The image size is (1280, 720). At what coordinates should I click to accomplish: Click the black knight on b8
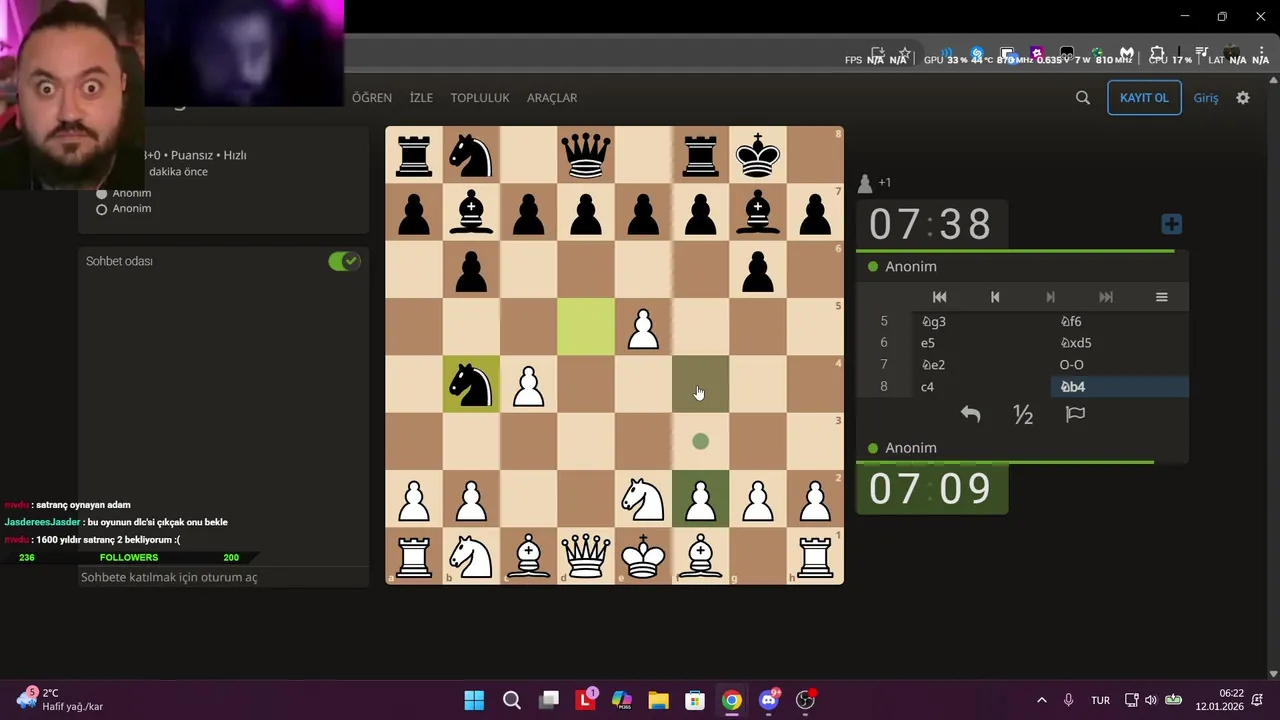pyautogui.click(x=471, y=155)
